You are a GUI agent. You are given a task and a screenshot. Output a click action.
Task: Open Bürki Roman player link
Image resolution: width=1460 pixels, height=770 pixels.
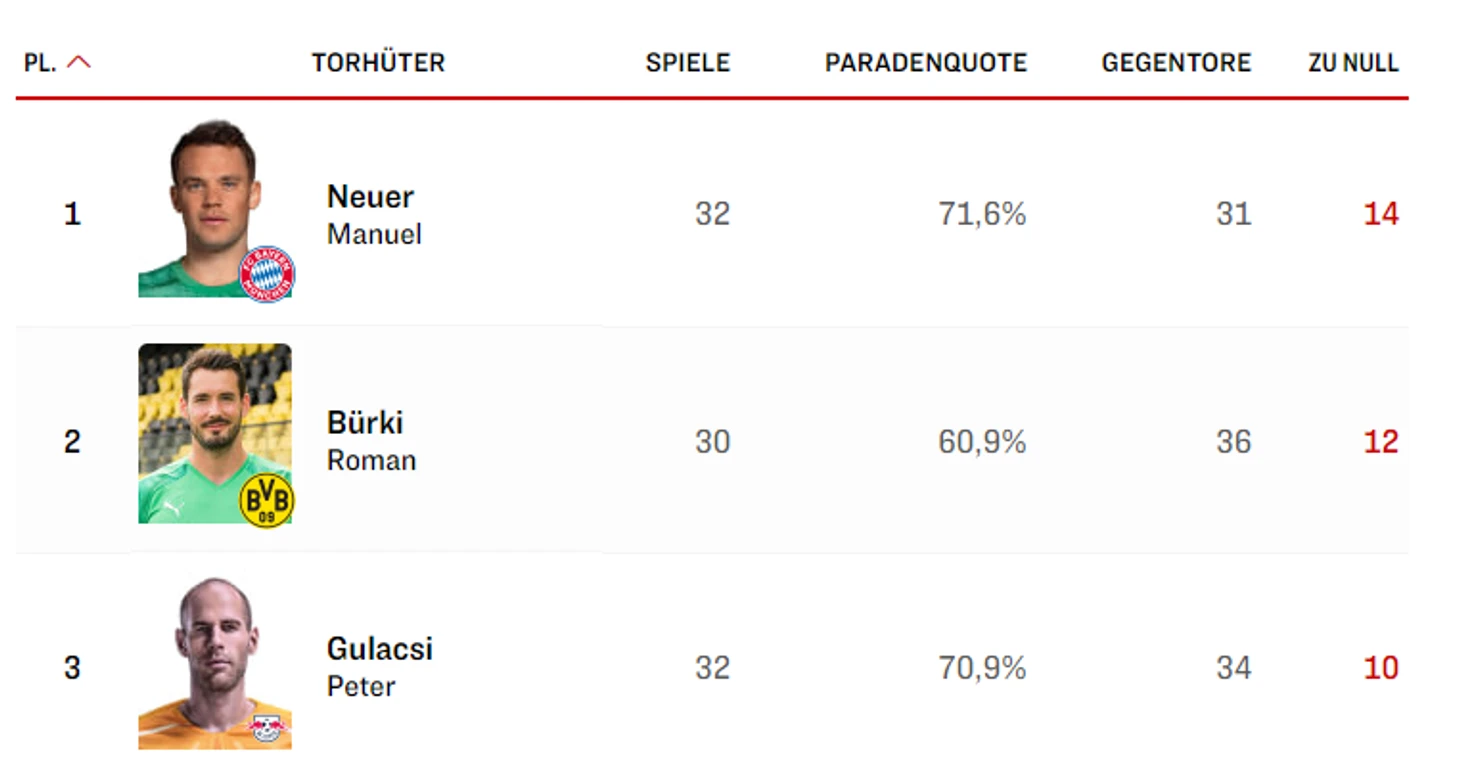(371, 440)
